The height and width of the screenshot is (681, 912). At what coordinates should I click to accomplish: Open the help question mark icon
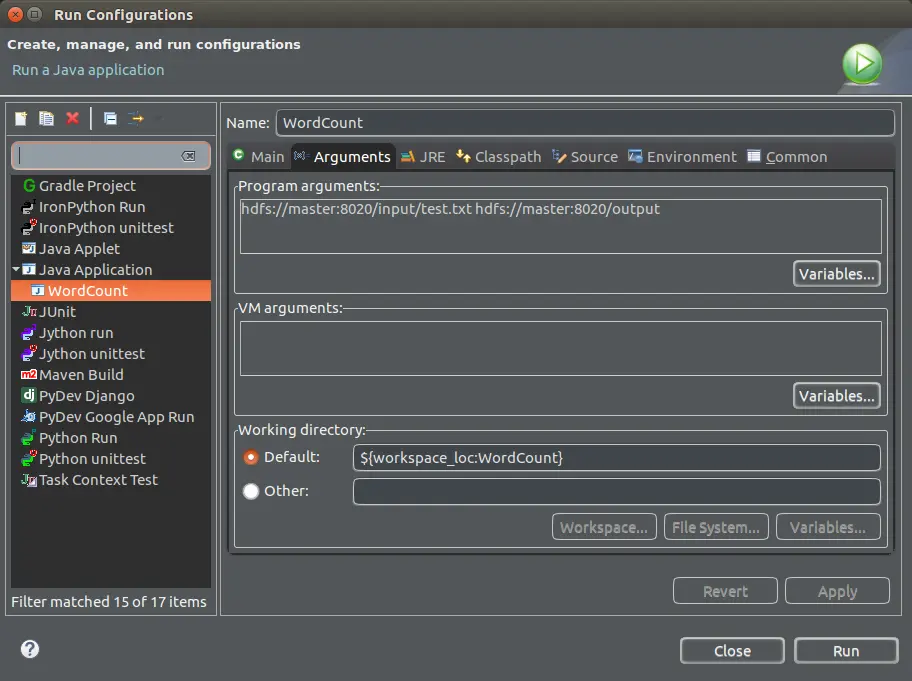point(30,649)
